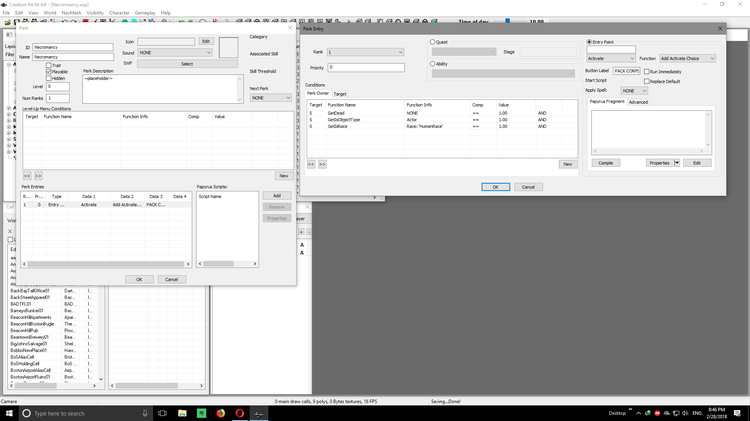Switch to the Advanced tab

(638, 102)
